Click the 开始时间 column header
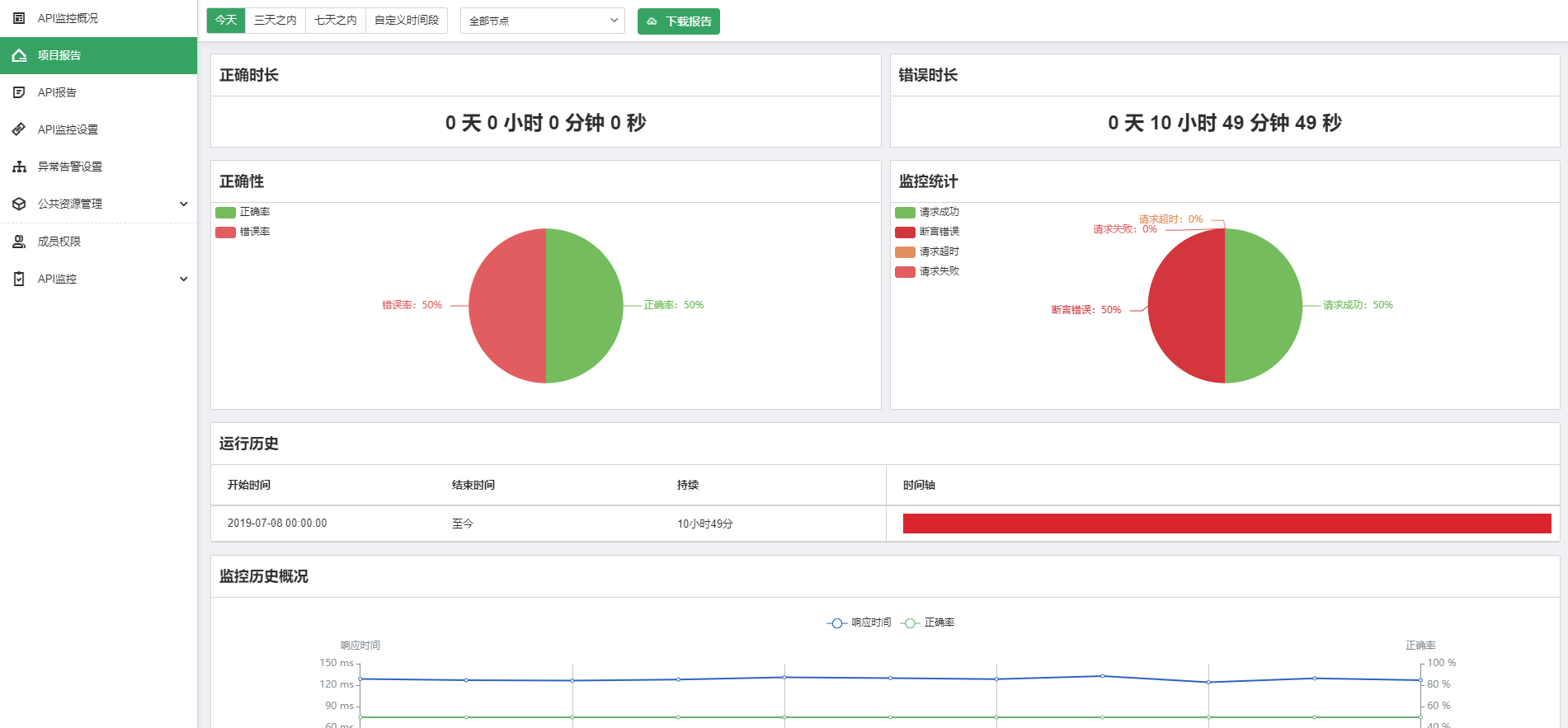Viewport: 1568px width, 728px height. (249, 485)
